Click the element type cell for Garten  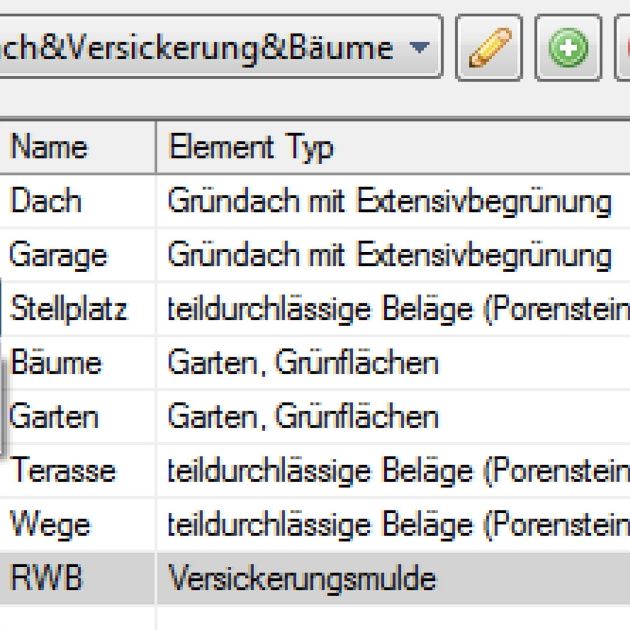(x=304, y=416)
